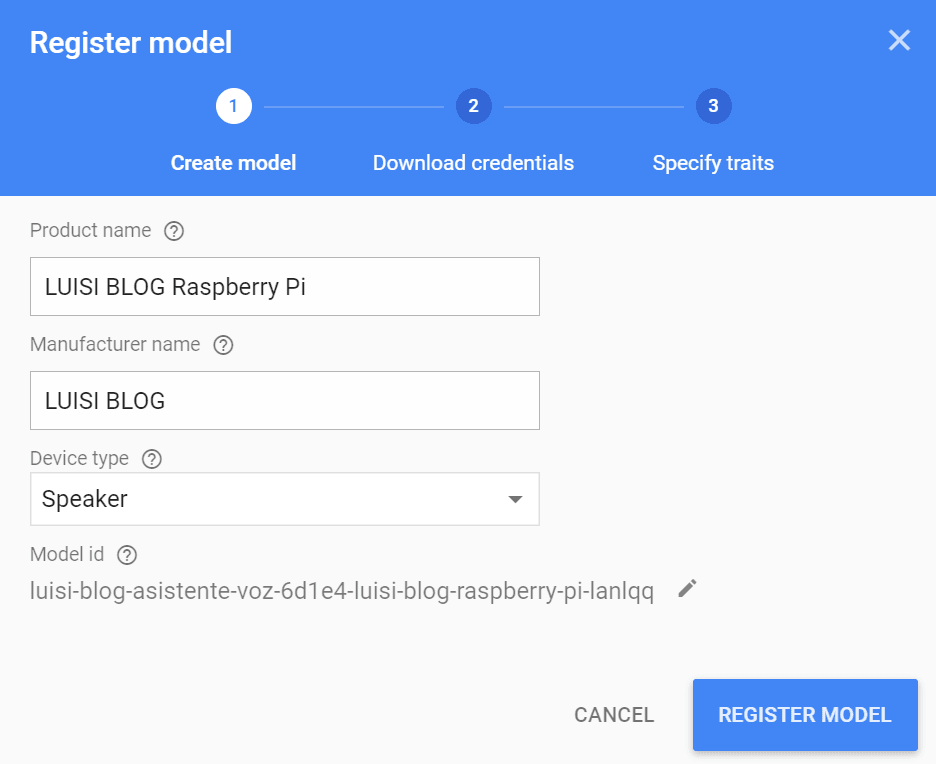Image resolution: width=936 pixels, height=764 pixels.
Task: Jump to the Specify traits step
Action: pyautogui.click(x=713, y=163)
